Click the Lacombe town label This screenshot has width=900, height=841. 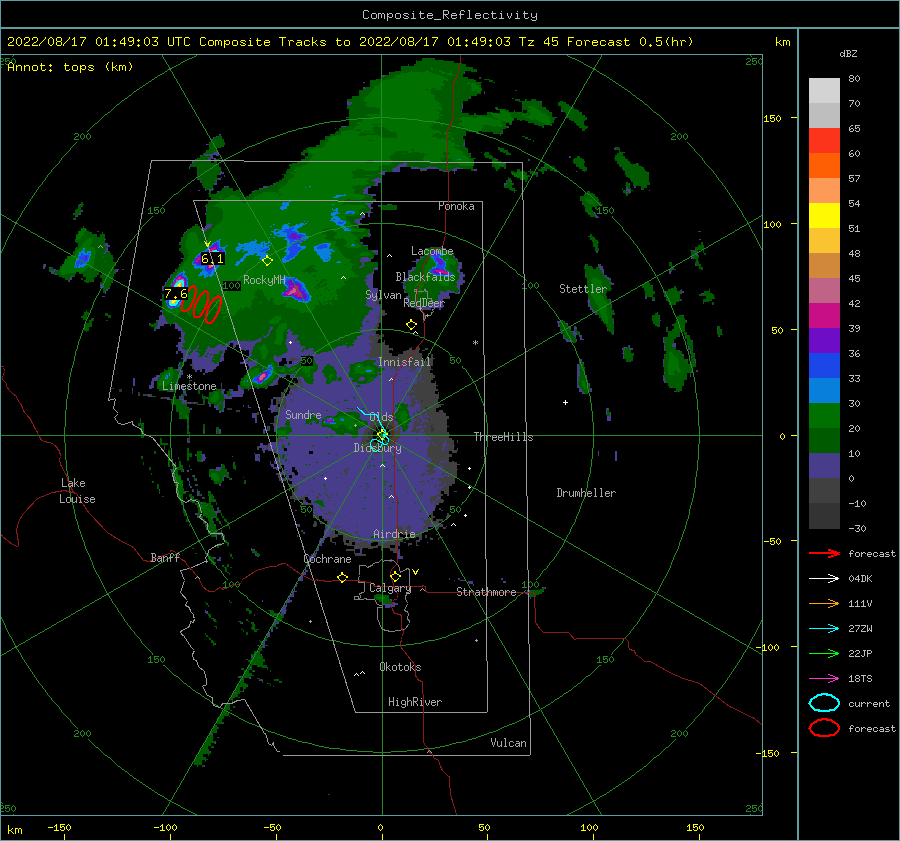(432, 251)
